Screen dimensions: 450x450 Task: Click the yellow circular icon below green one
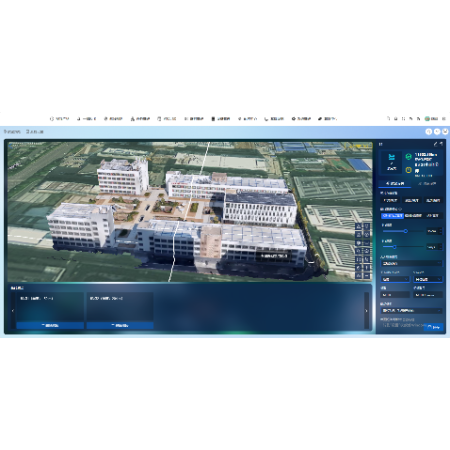click(x=408, y=170)
